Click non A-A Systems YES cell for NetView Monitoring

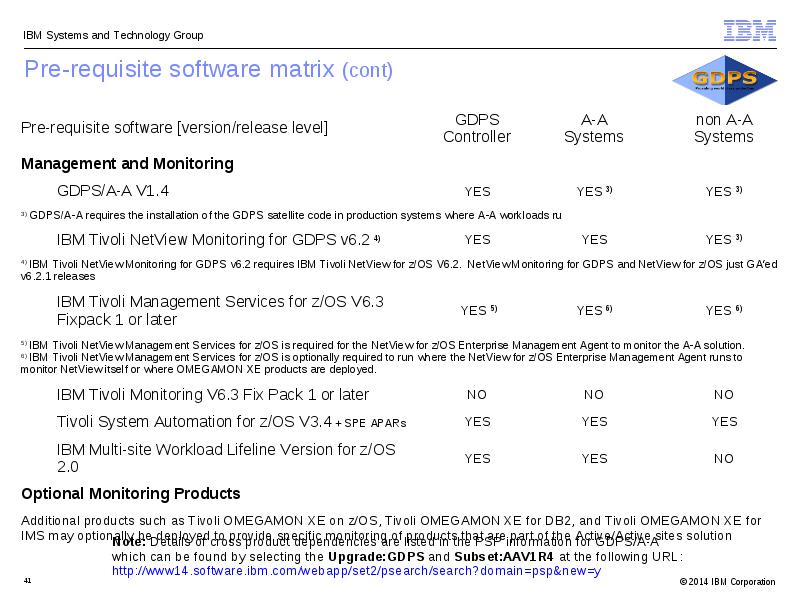723,239
